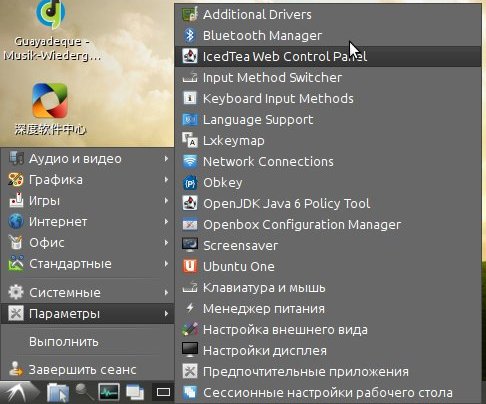Click the Language Support flag icon
Screen dimensions: 486x404
(x=190, y=119)
